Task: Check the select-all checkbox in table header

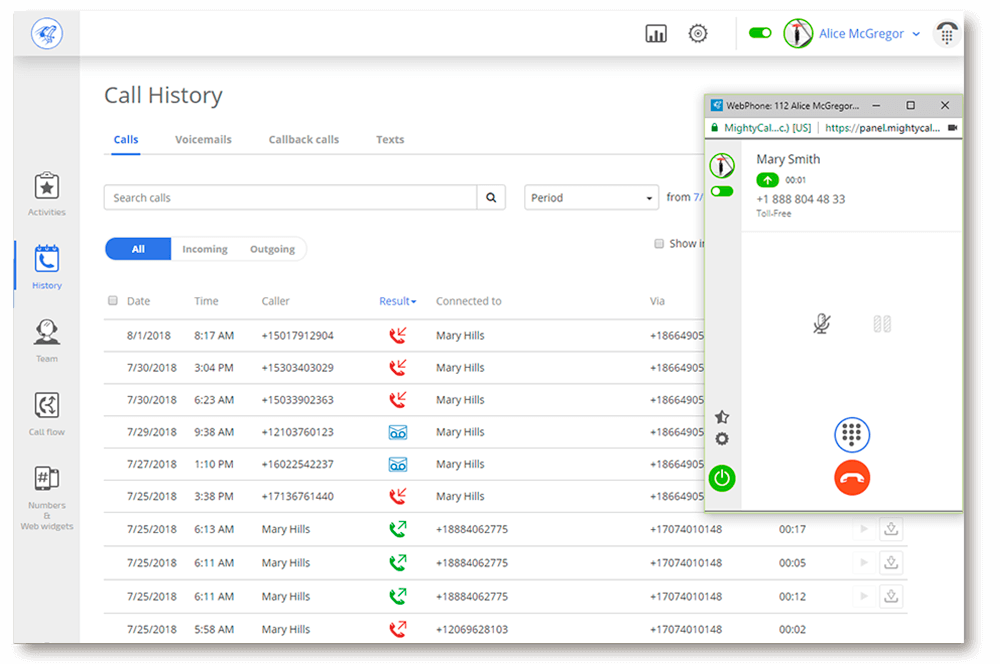Action: click(113, 300)
